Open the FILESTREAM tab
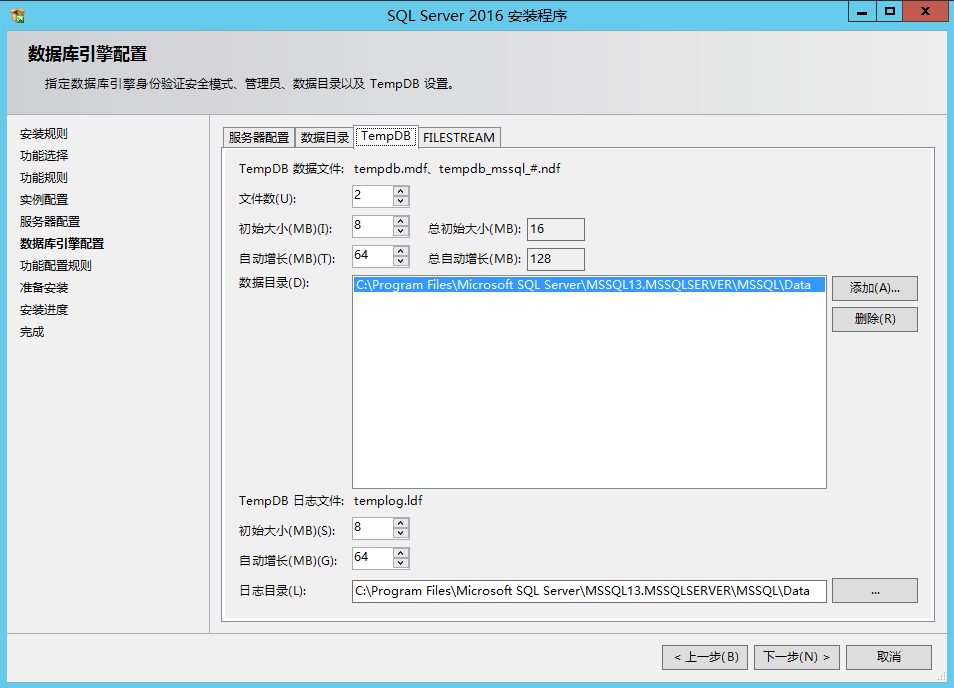 click(459, 137)
